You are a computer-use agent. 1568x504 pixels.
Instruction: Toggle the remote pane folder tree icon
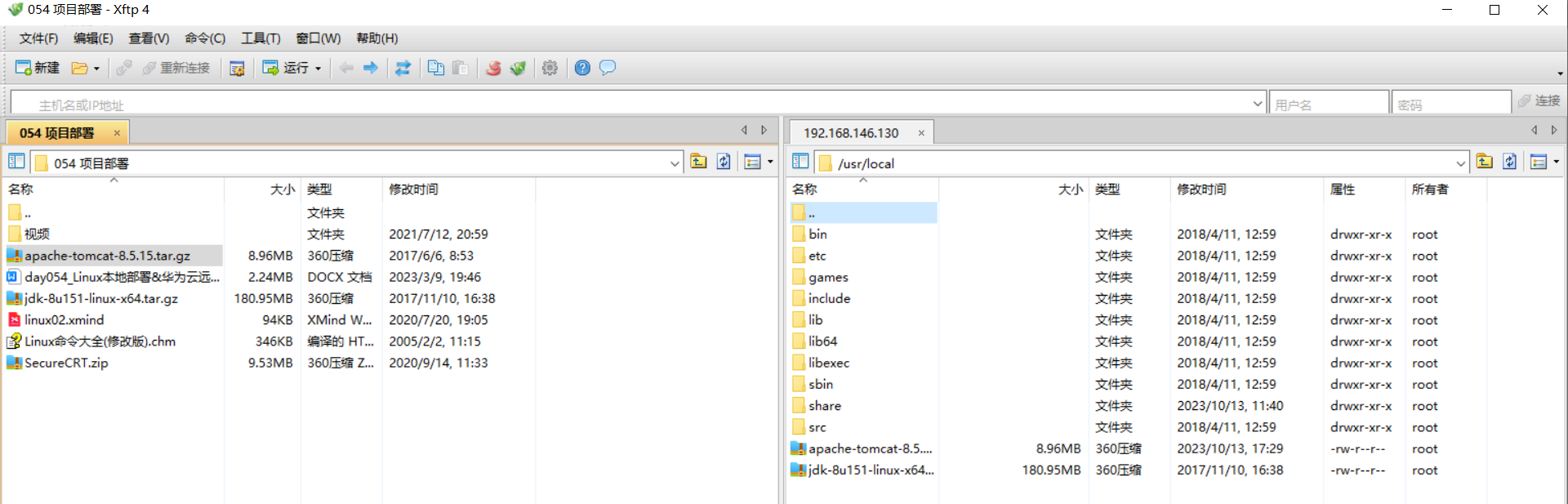(800, 161)
